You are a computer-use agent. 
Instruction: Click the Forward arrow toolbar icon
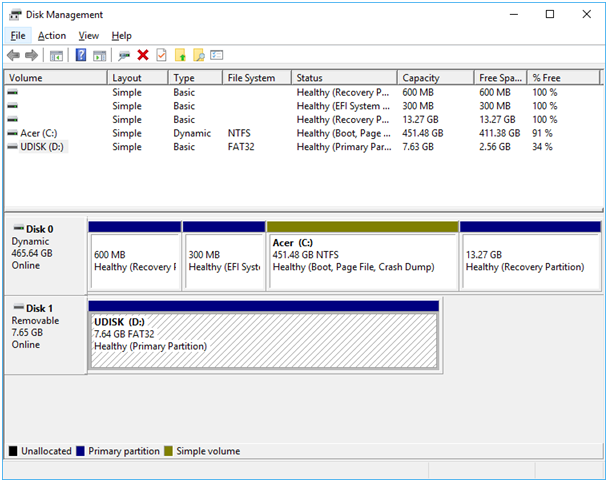pyautogui.click(x=32, y=55)
